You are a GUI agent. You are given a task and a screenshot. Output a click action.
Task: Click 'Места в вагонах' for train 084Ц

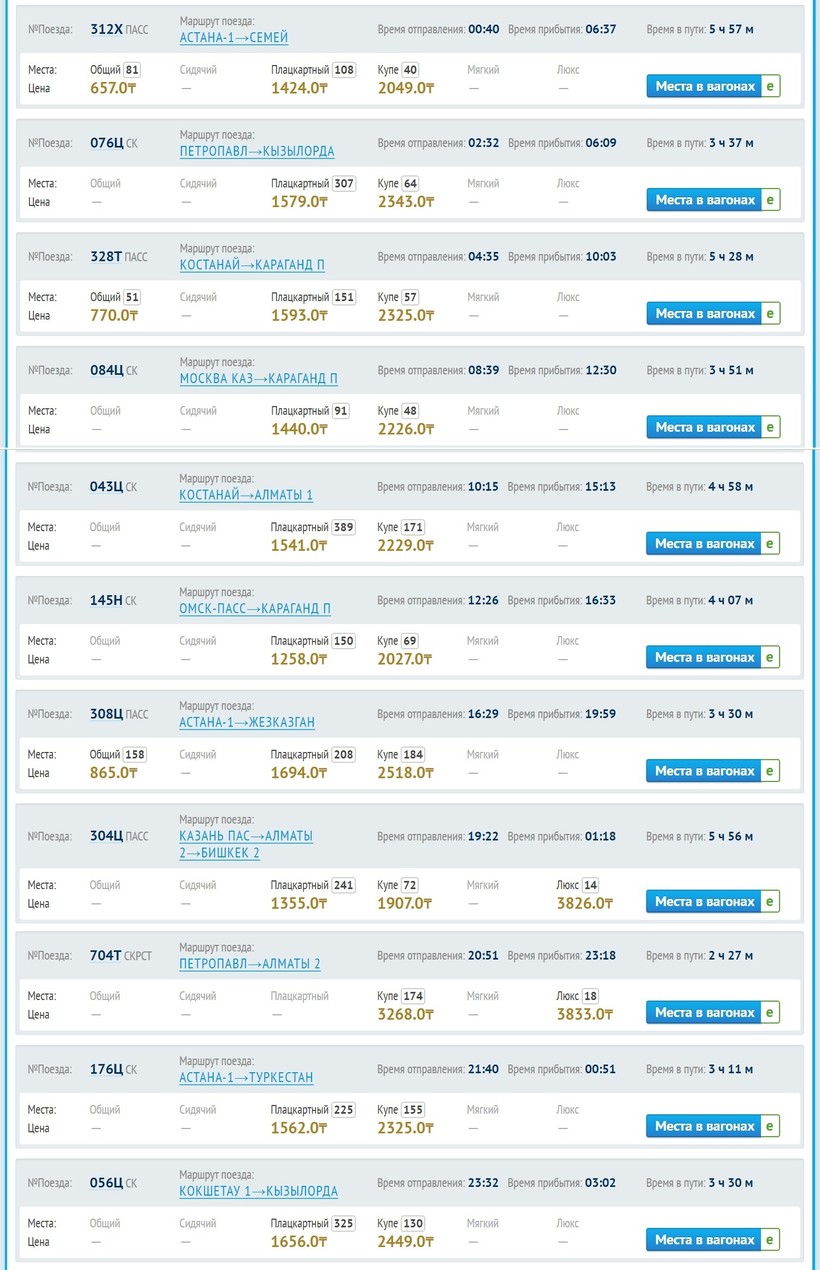[x=704, y=427]
